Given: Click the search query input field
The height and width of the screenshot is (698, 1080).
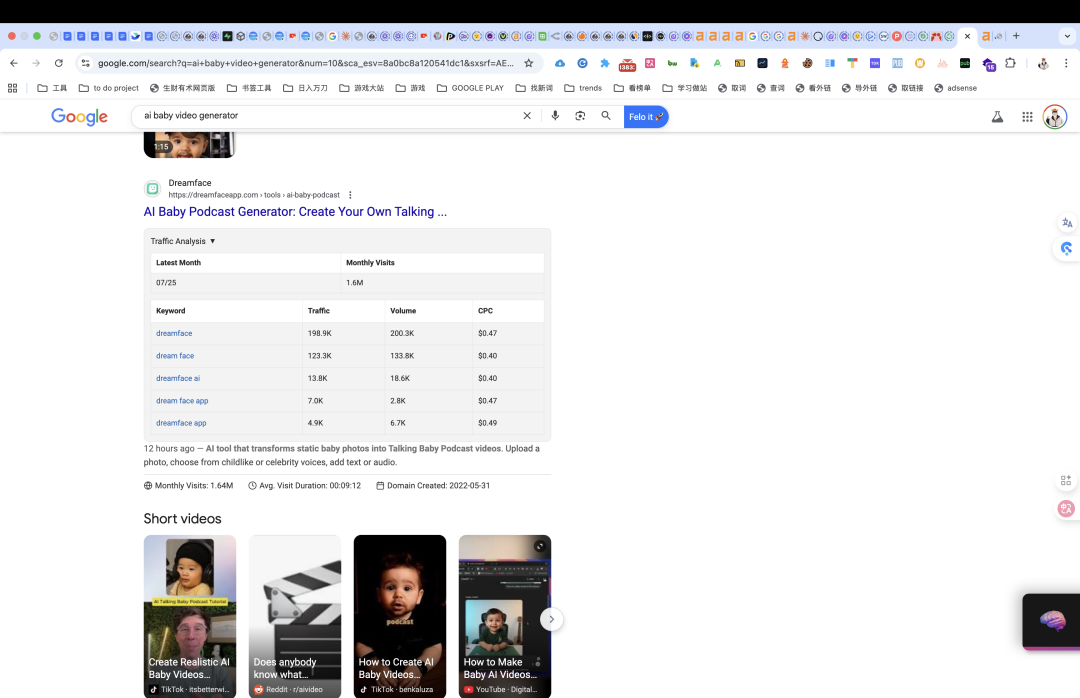Looking at the screenshot, I should pos(327,116).
